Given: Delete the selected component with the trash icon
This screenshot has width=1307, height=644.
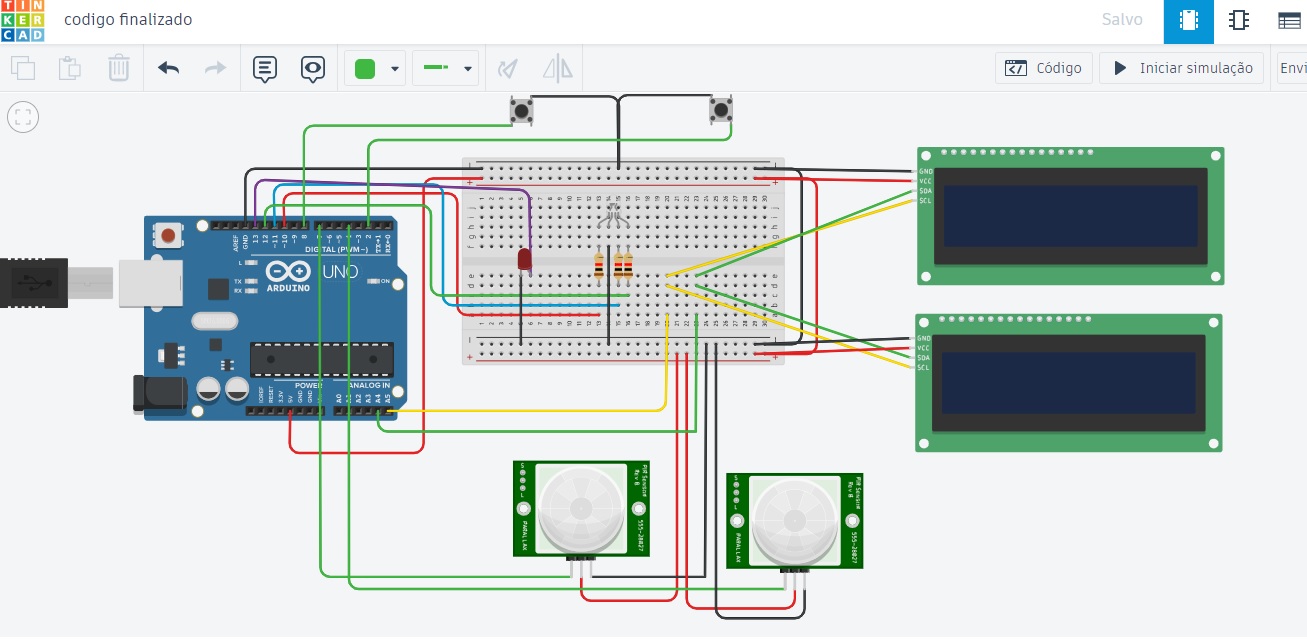Looking at the screenshot, I should [119, 68].
